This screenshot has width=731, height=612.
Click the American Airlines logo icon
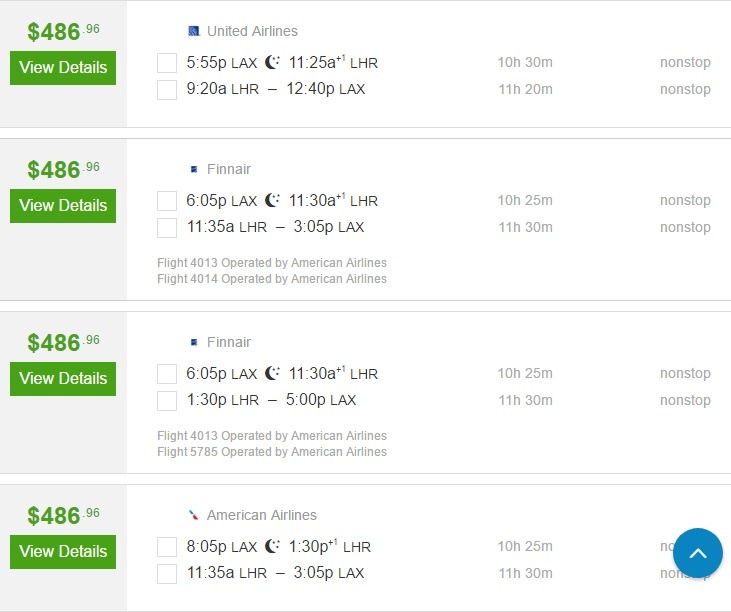(x=193, y=515)
